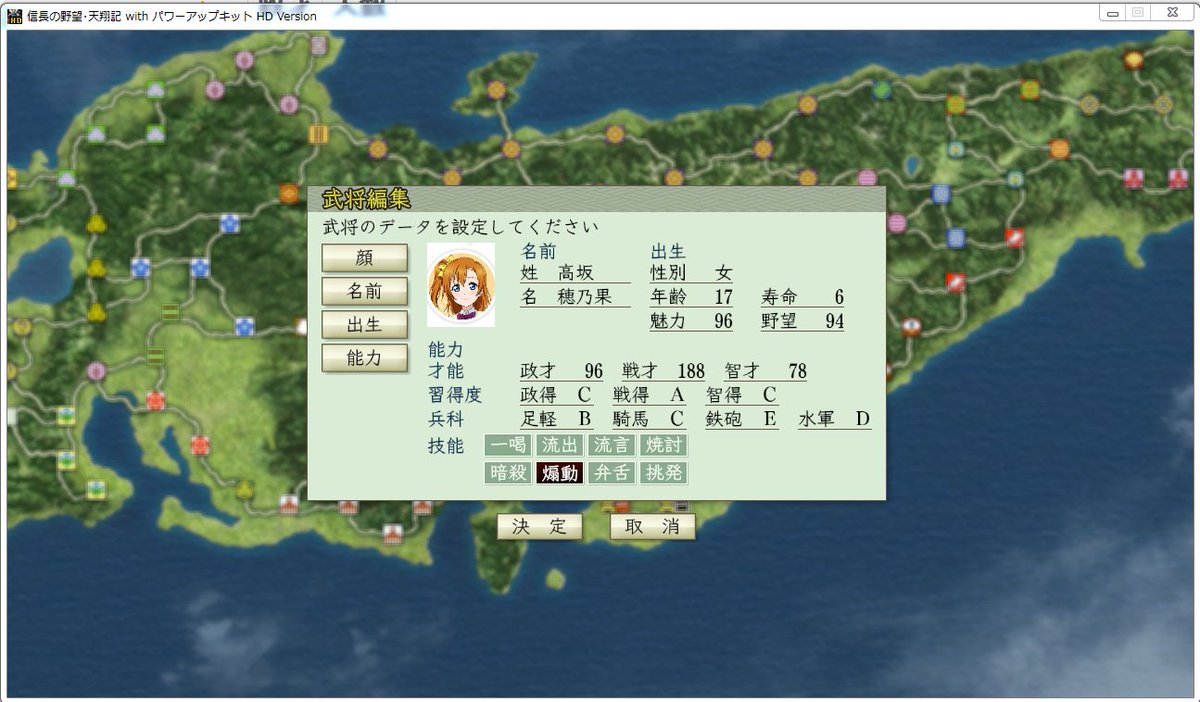
Task: Select the 出生 (birth) button
Action: pos(365,324)
